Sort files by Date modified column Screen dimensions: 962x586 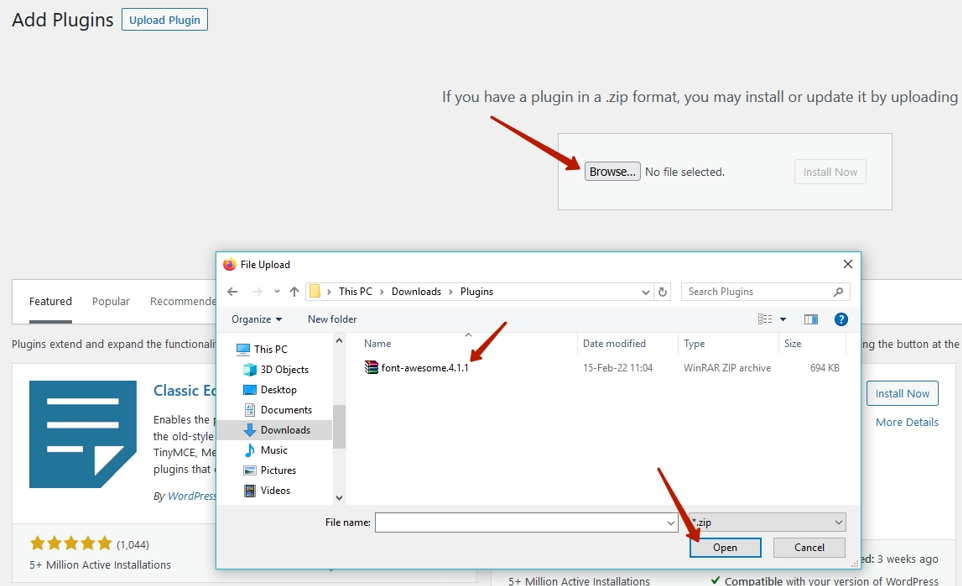[614, 344]
